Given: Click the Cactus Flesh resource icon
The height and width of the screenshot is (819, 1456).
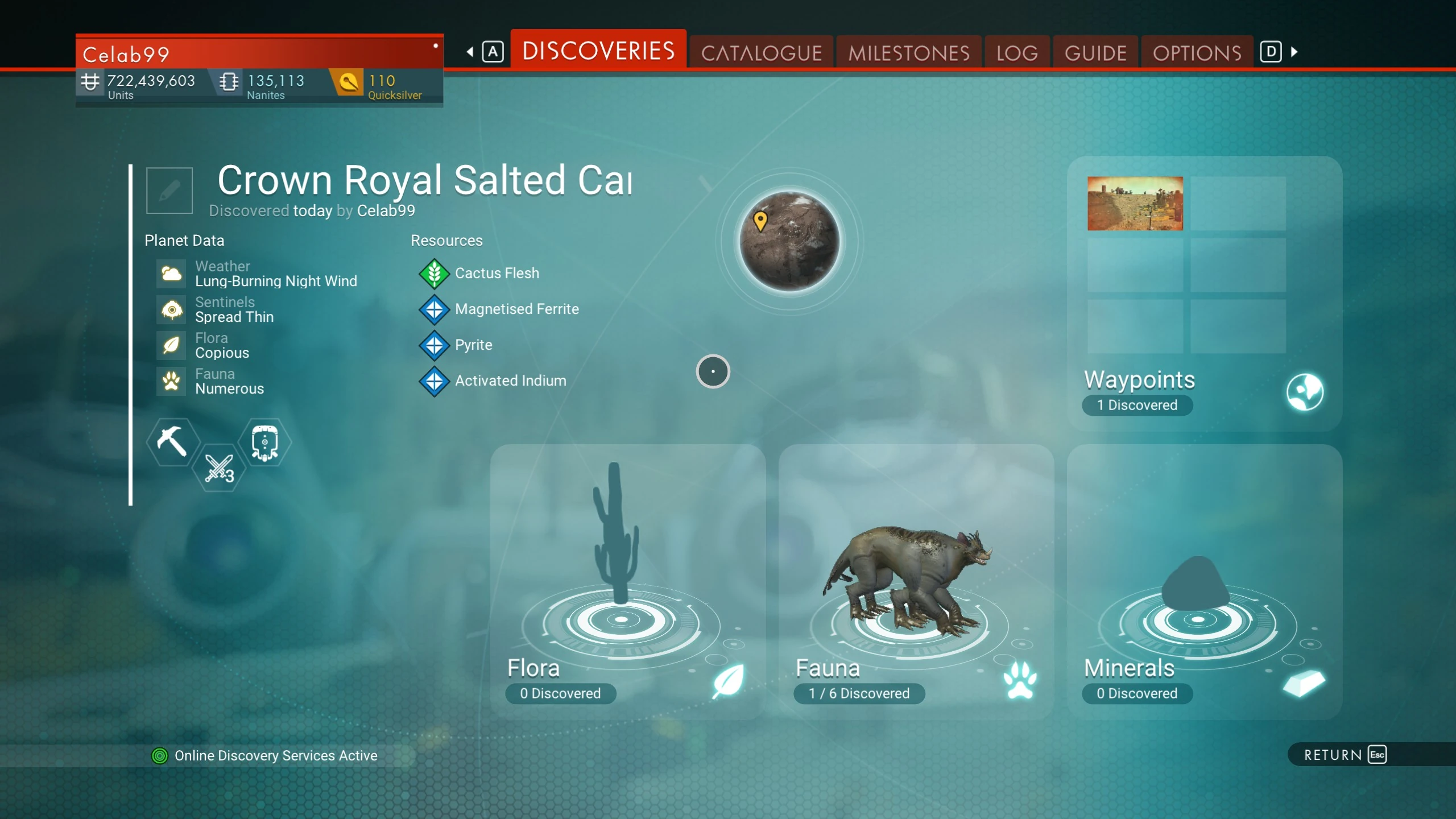Looking at the screenshot, I should tap(435, 274).
